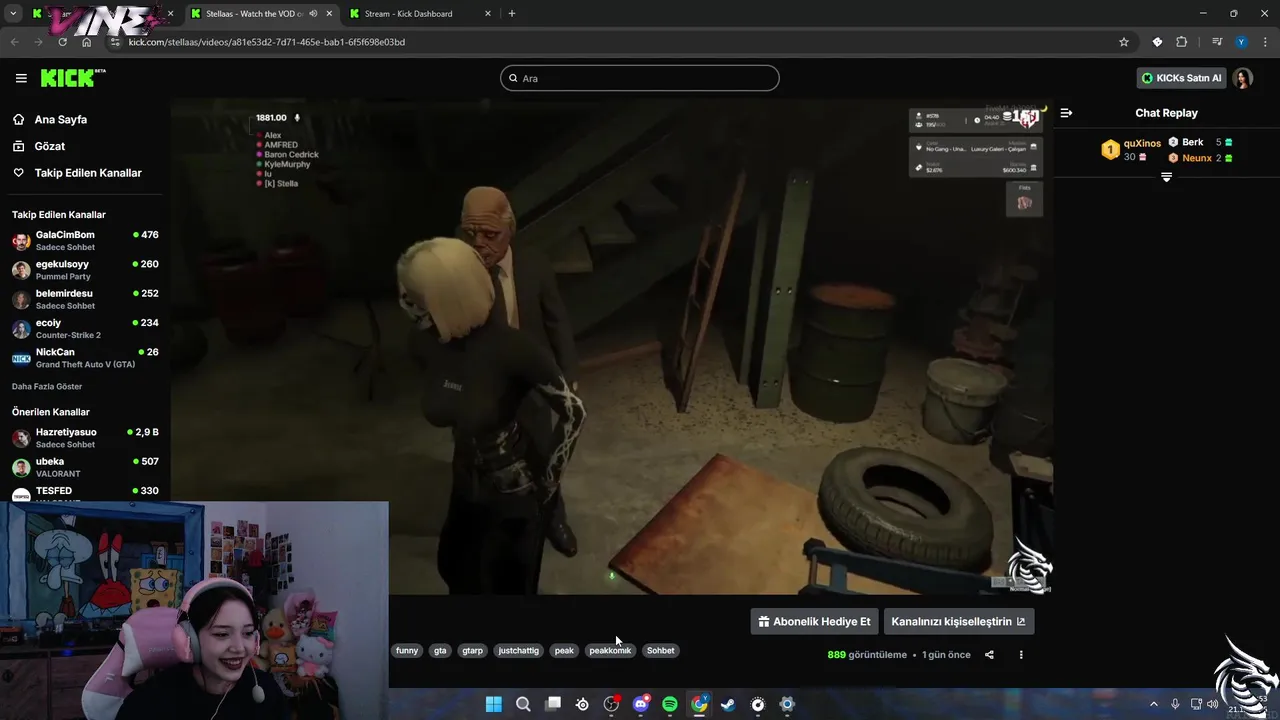The height and width of the screenshot is (720, 1280).
Task: Open the Settings gear on the taskbar
Action: pos(787,704)
